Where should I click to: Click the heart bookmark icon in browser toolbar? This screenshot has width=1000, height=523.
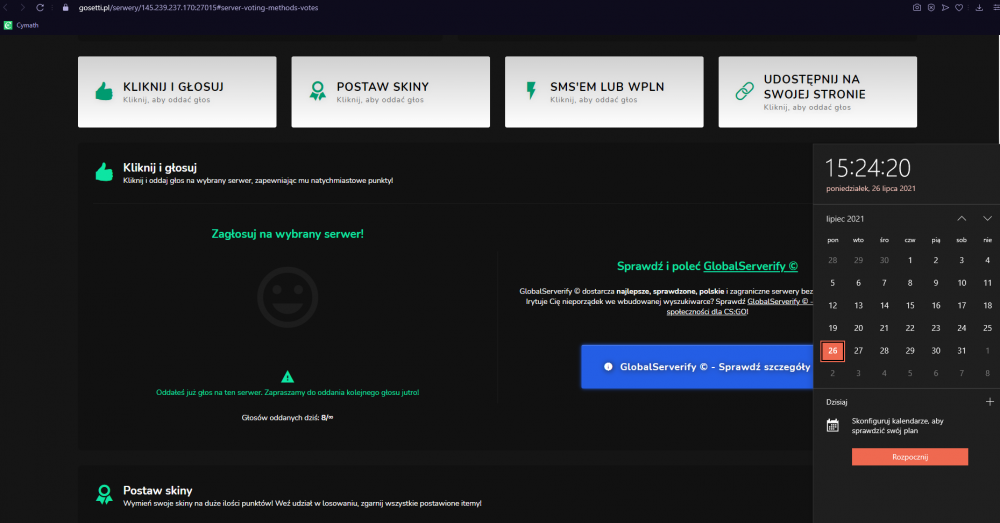pos(959,8)
